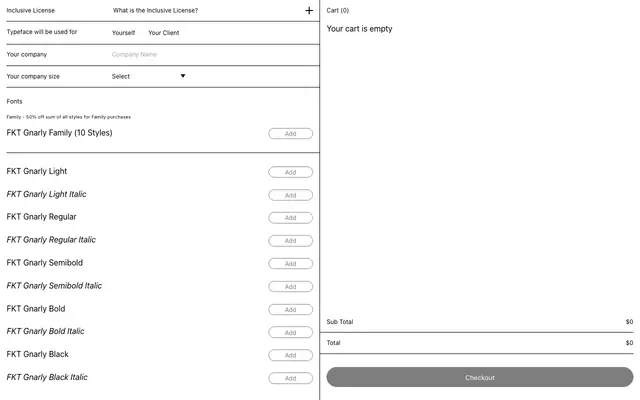Open What is the Inclusive License?
This screenshot has width=640, height=400.
coord(156,11)
